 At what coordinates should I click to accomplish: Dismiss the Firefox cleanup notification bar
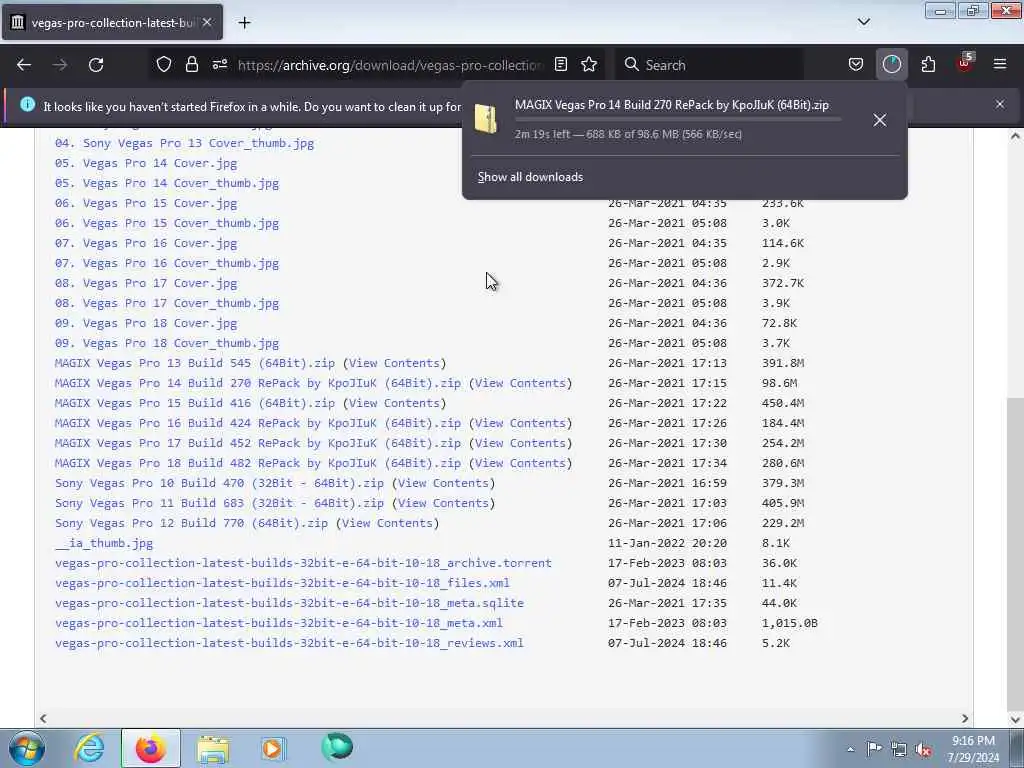[x=1000, y=104]
